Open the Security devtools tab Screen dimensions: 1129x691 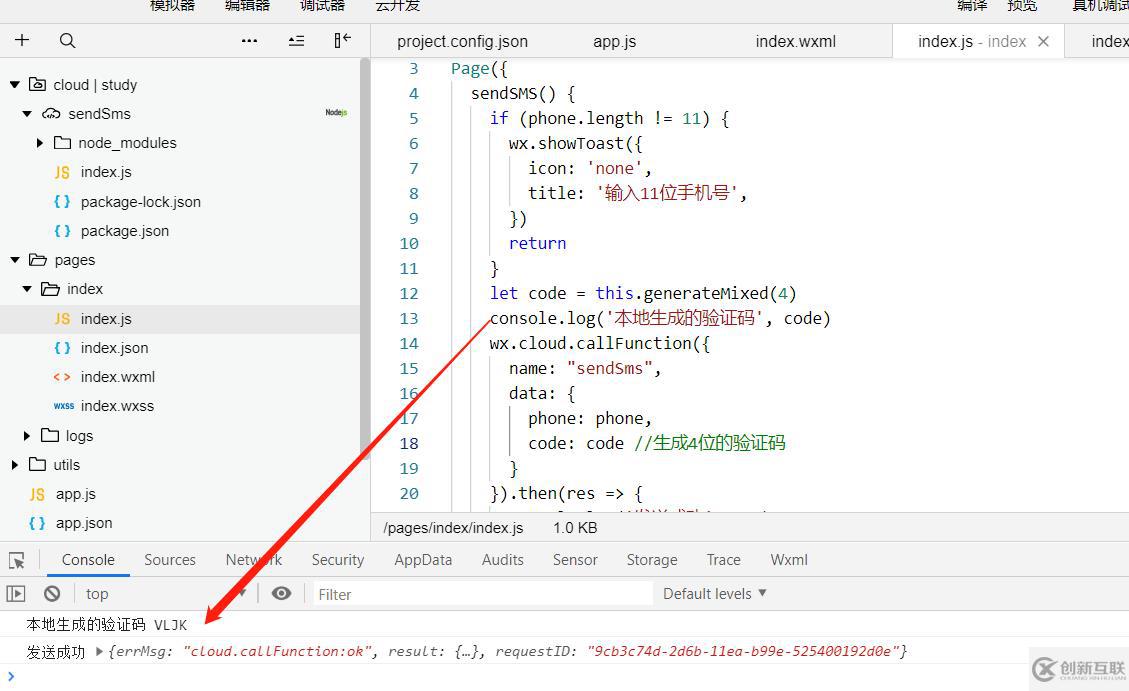point(338,560)
